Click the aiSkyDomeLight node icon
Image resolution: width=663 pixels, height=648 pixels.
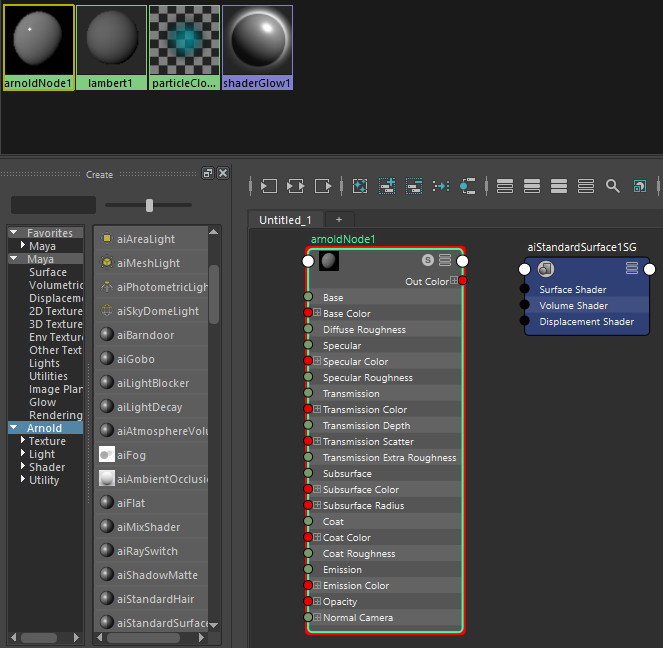pos(107,311)
